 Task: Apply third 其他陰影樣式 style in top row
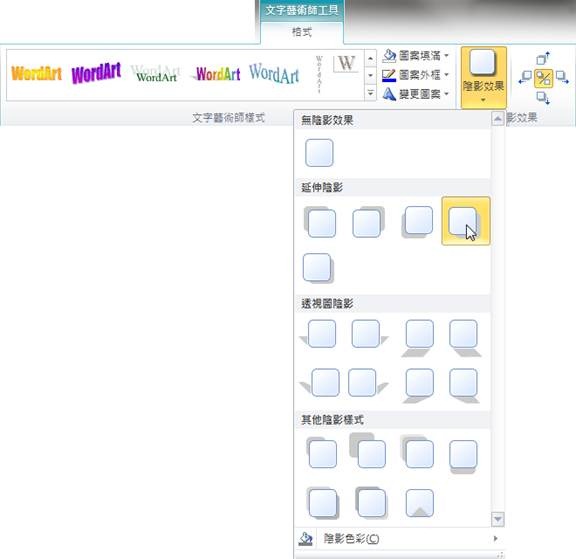pos(417,452)
